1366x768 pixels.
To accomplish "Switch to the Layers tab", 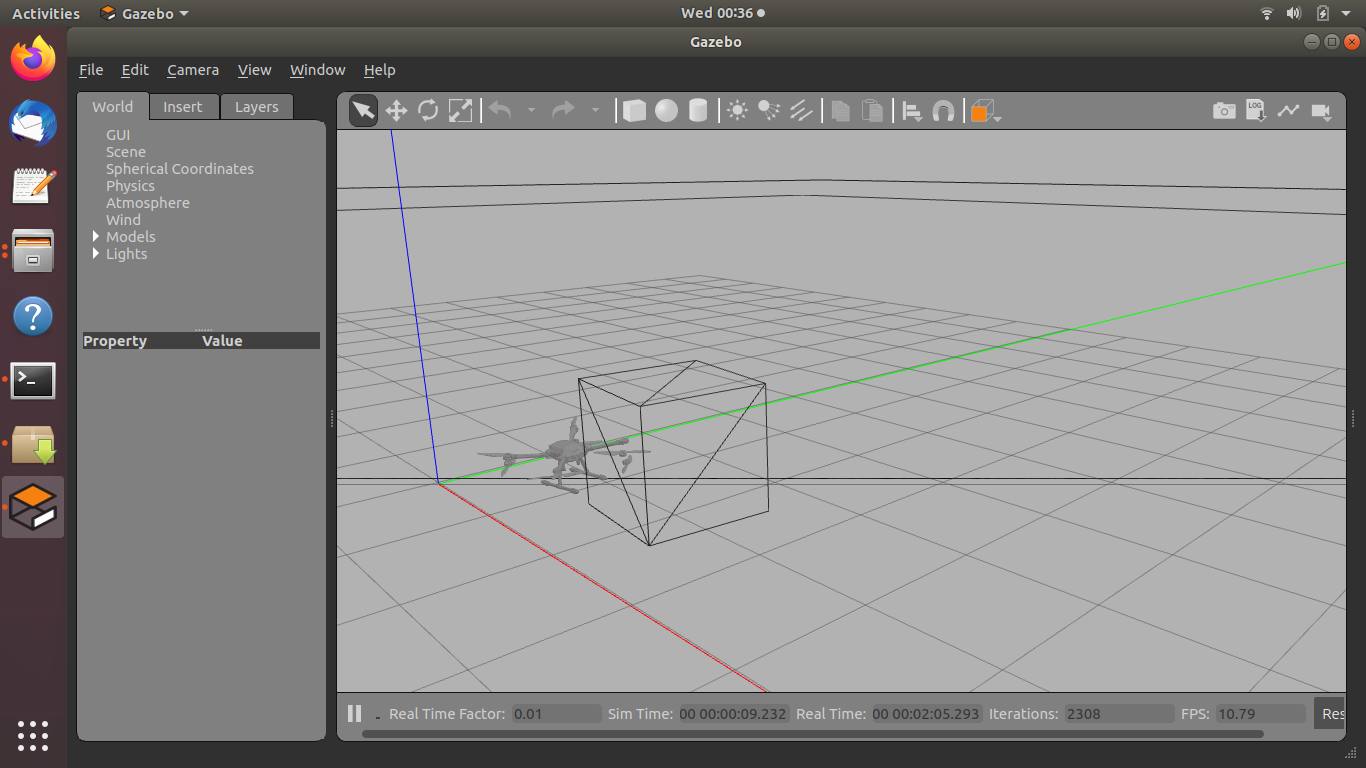I will [x=257, y=107].
